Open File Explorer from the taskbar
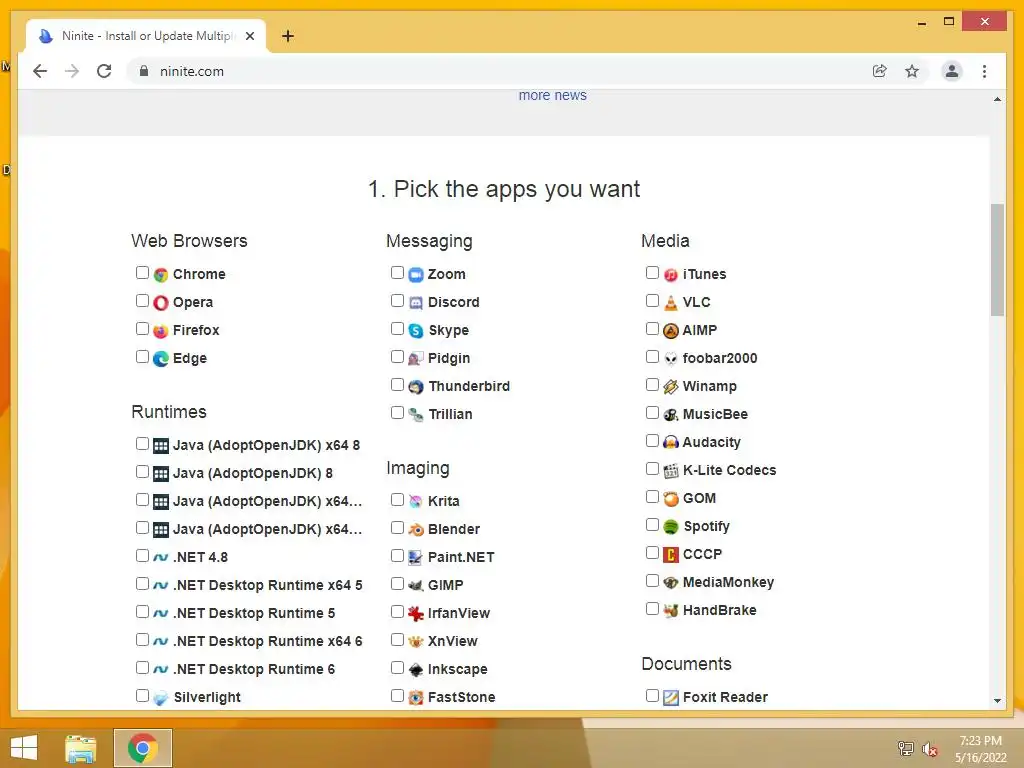The image size is (1024, 768). [x=81, y=748]
